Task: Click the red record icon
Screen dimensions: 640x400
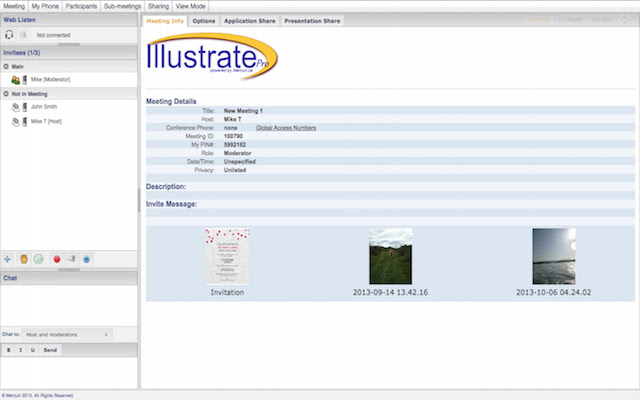Action: tap(57, 259)
